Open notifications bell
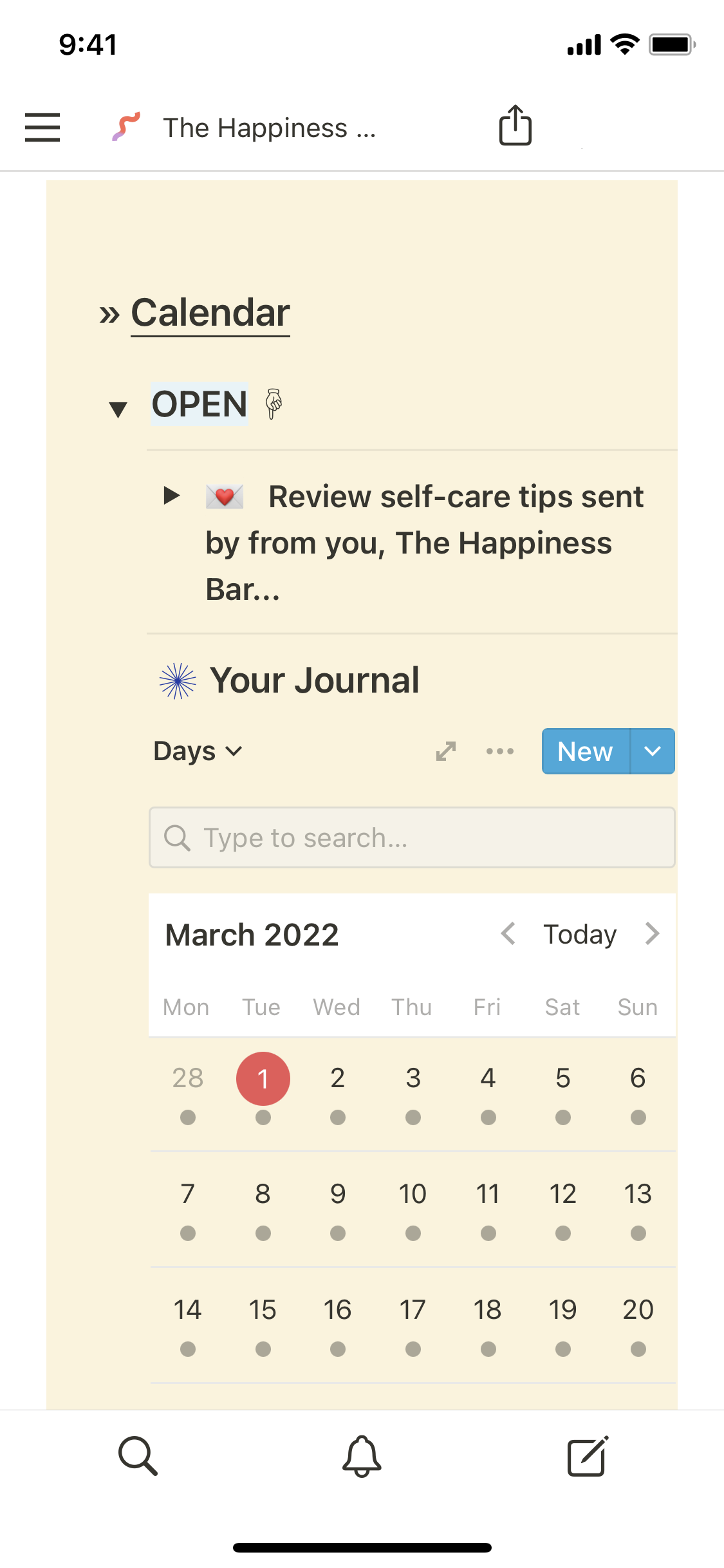The width and height of the screenshot is (724, 1568). [x=362, y=1455]
